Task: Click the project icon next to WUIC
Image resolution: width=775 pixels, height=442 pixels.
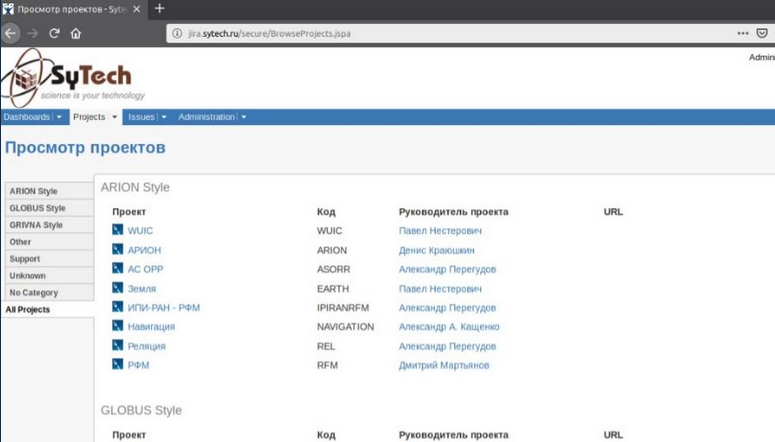Action: 117,231
